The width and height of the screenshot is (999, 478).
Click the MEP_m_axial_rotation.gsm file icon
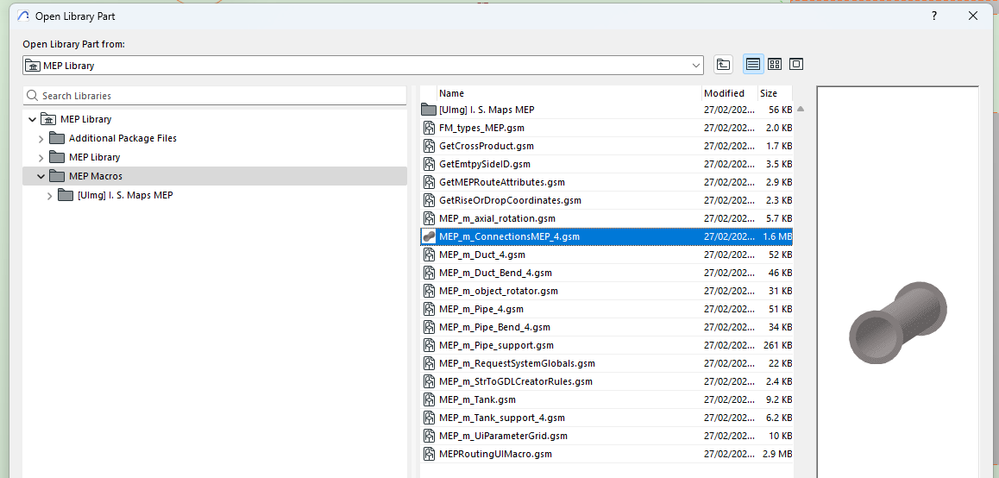(x=429, y=219)
